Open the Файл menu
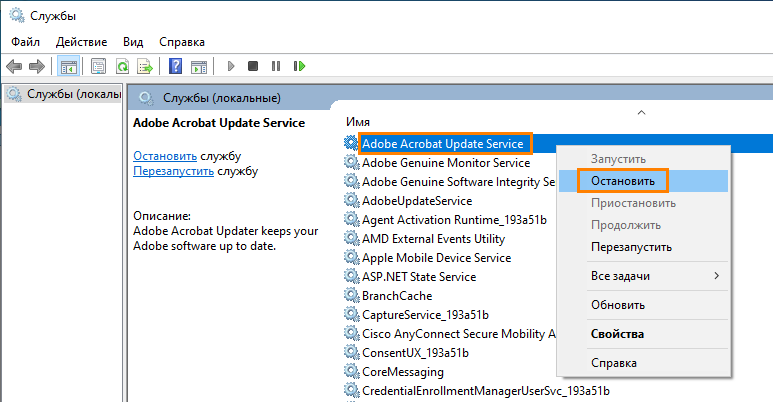This screenshot has height=402, width=773. (26, 42)
